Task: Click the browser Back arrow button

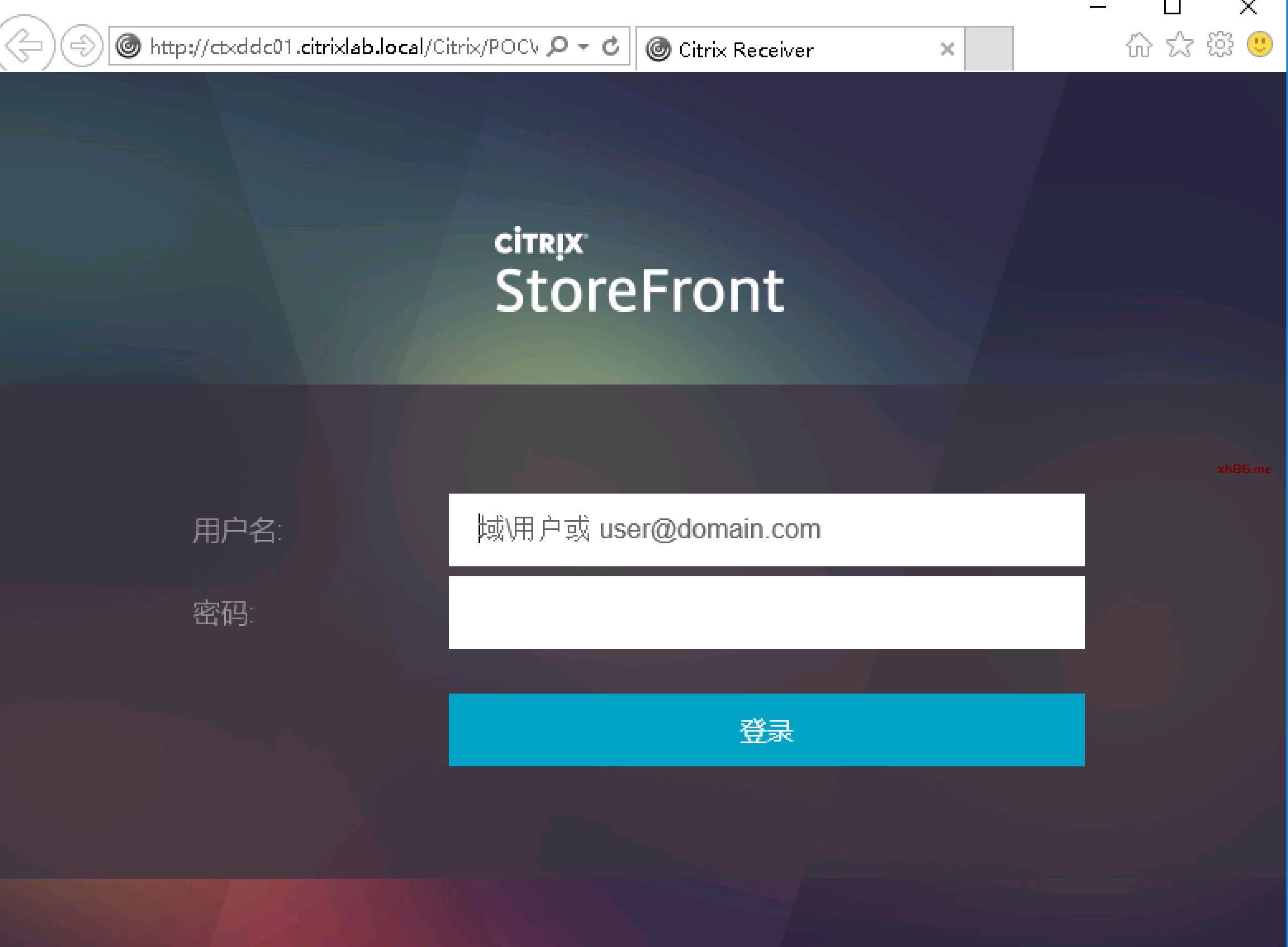Action: pos(25,45)
